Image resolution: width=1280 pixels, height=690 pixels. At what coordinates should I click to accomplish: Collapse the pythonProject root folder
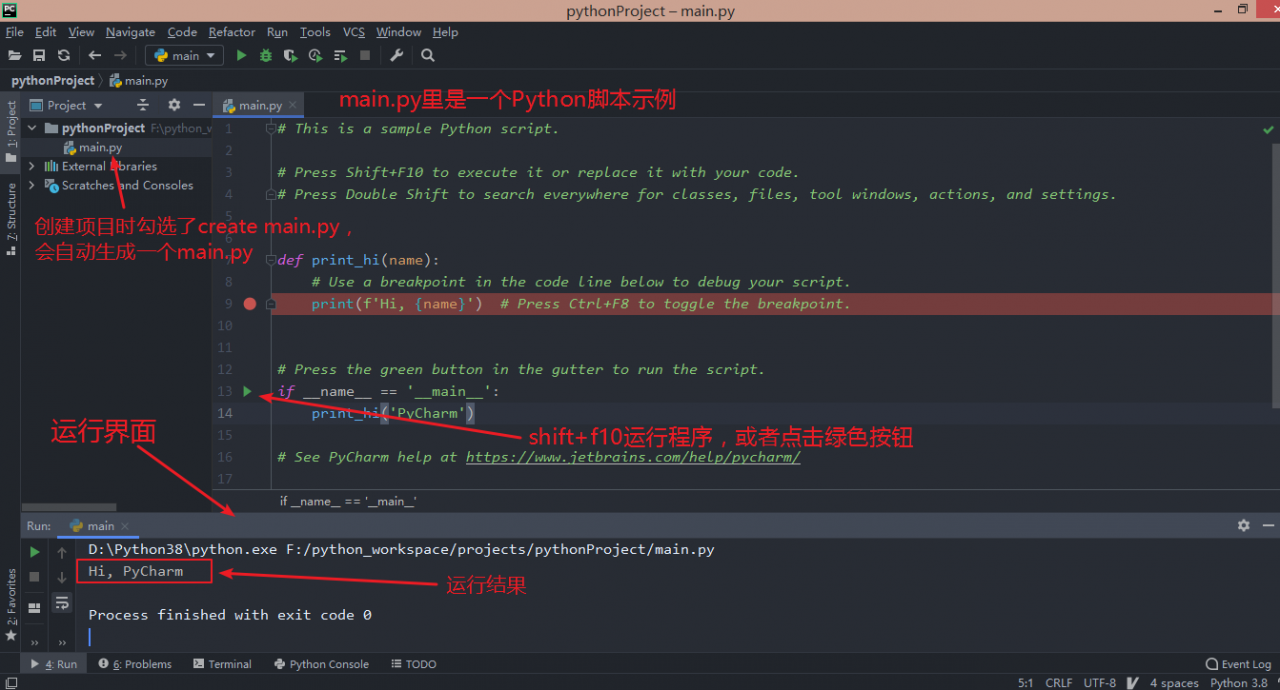point(32,128)
